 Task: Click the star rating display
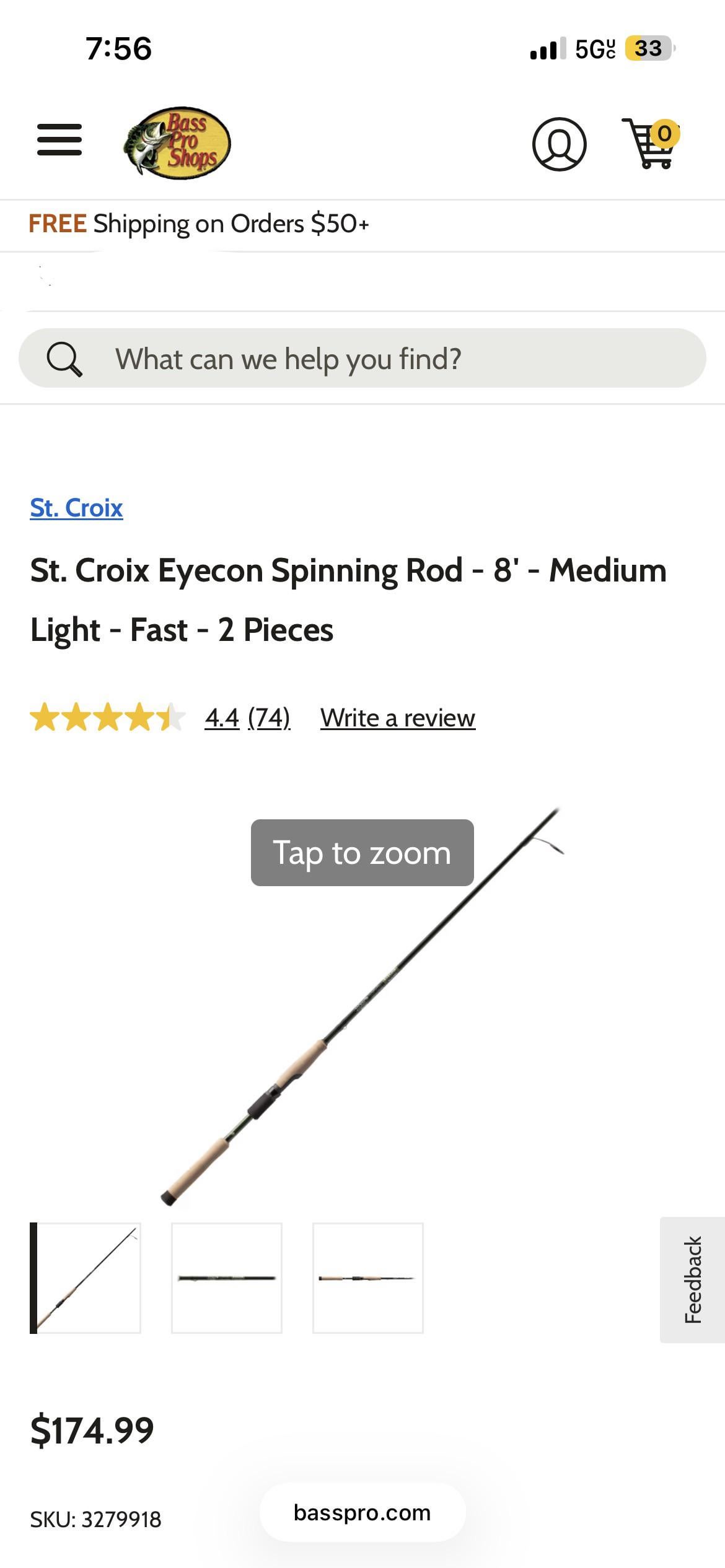point(107,718)
